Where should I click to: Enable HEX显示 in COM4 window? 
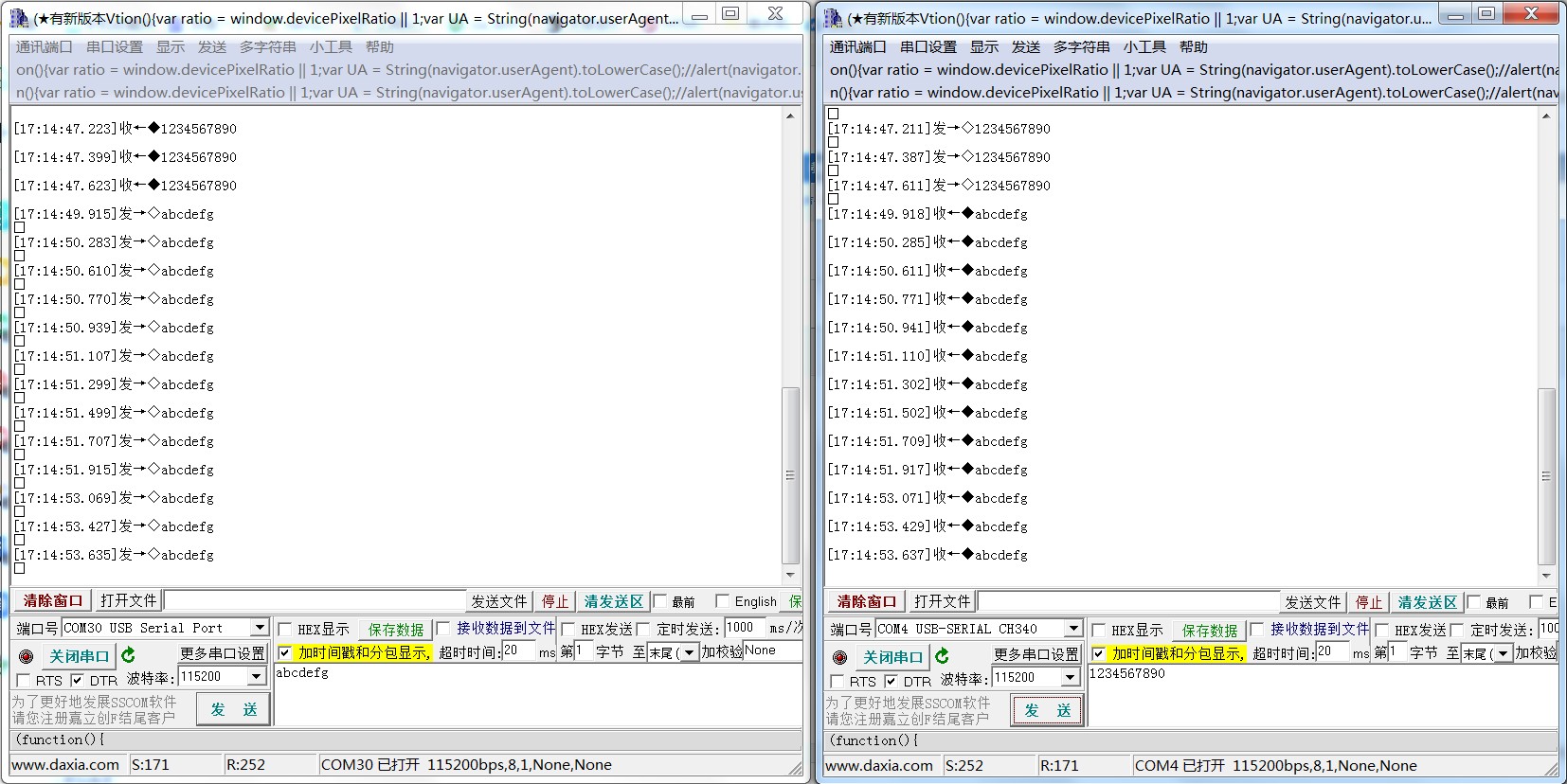point(1098,630)
